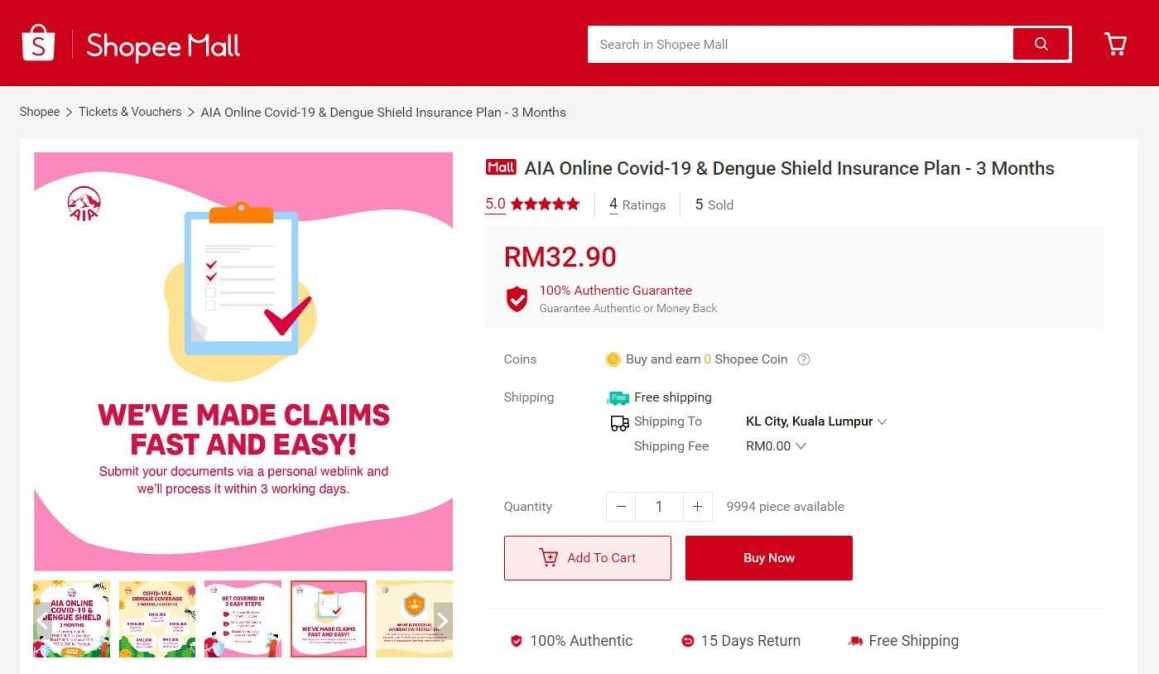Click the question mark help icon beside Coins
This screenshot has width=1159, height=674.
pos(803,359)
